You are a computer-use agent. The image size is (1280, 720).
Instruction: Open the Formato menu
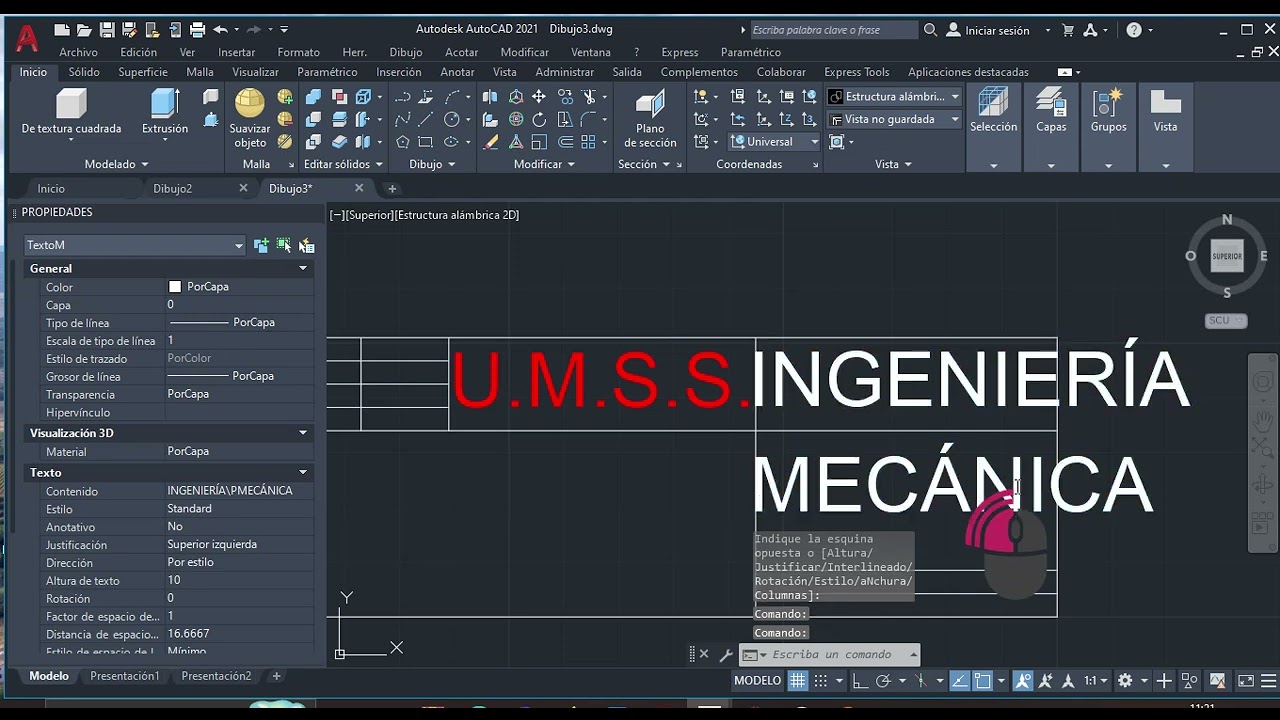[x=298, y=52]
